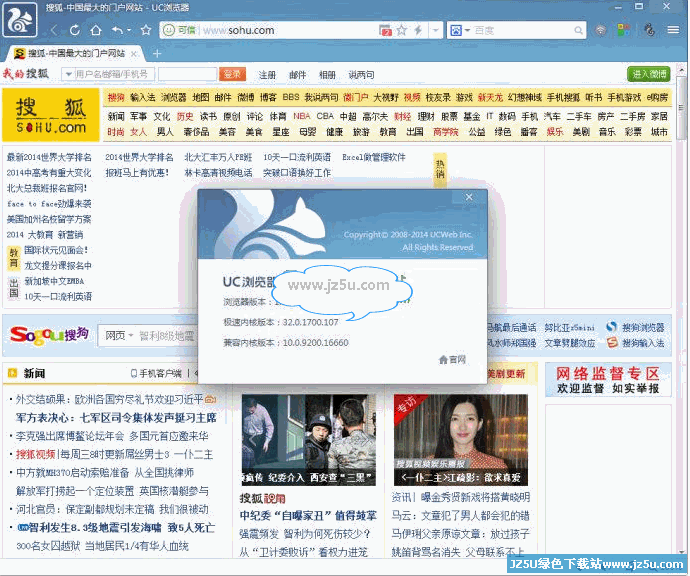The width and height of the screenshot is (690, 576).
Task: Go back with the back arrow
Action: [54, 30]
